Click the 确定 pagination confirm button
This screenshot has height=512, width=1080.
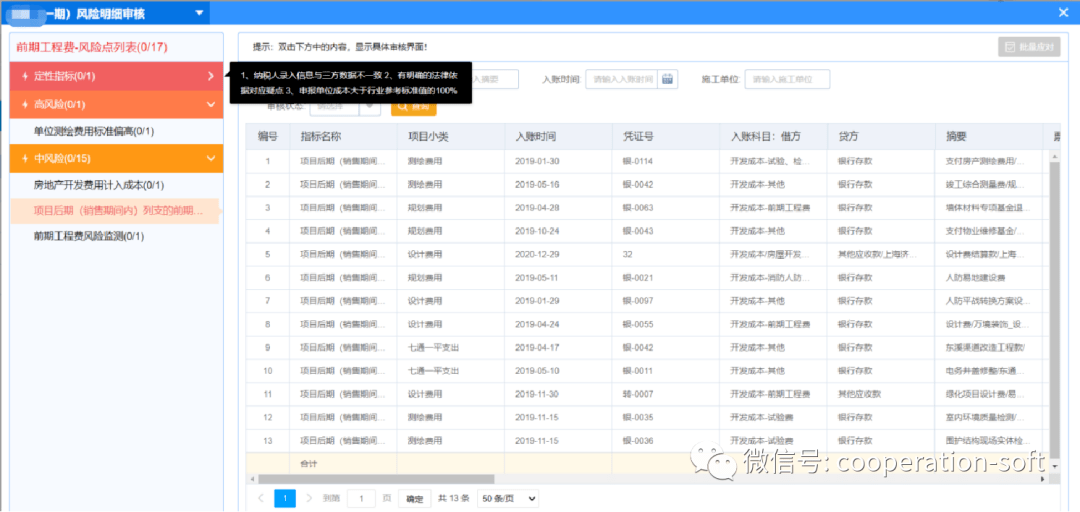point(415,499)
